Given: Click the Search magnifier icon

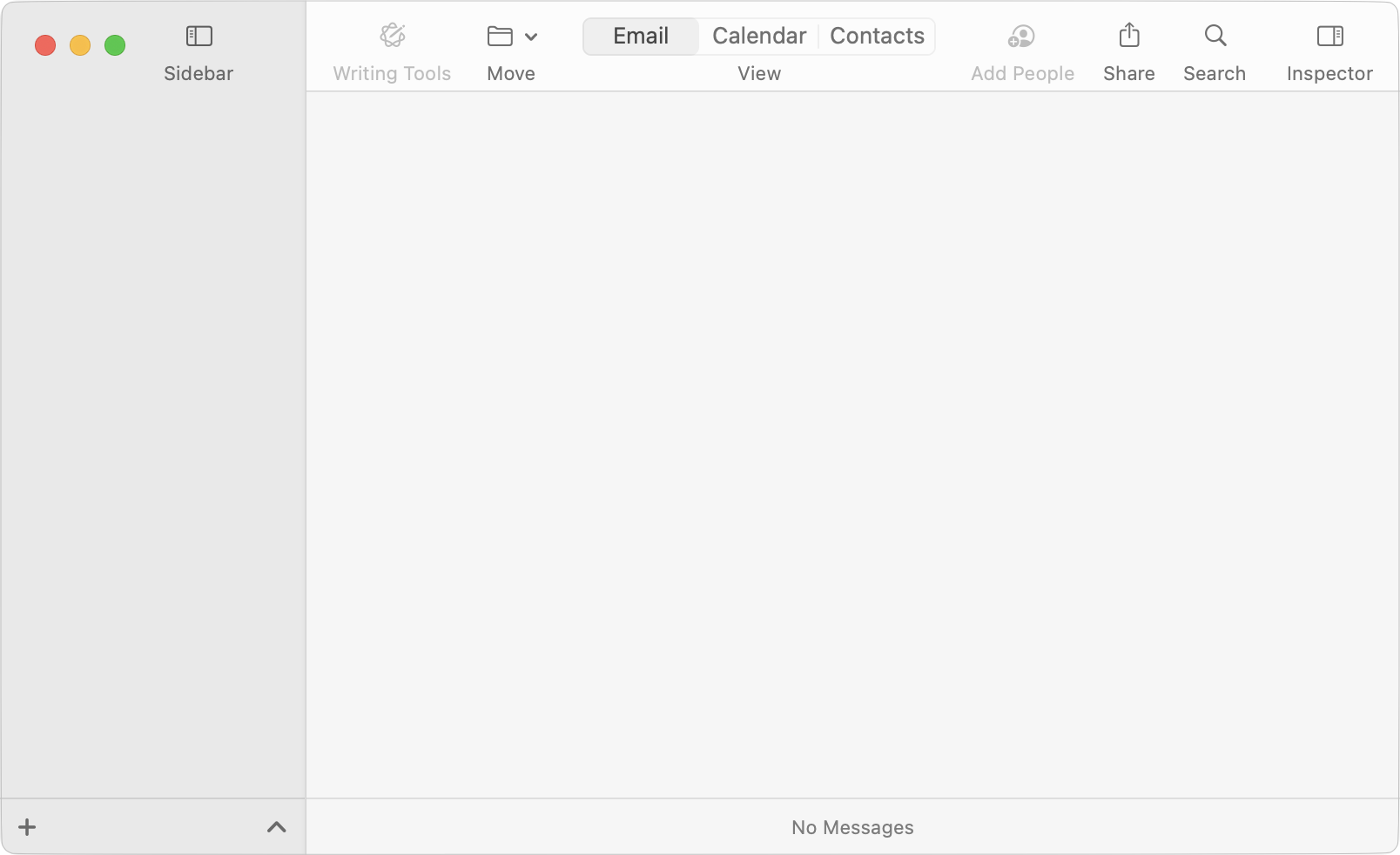Looking at the screenshot, I should pyautogui.click(x=1215, y=36).
